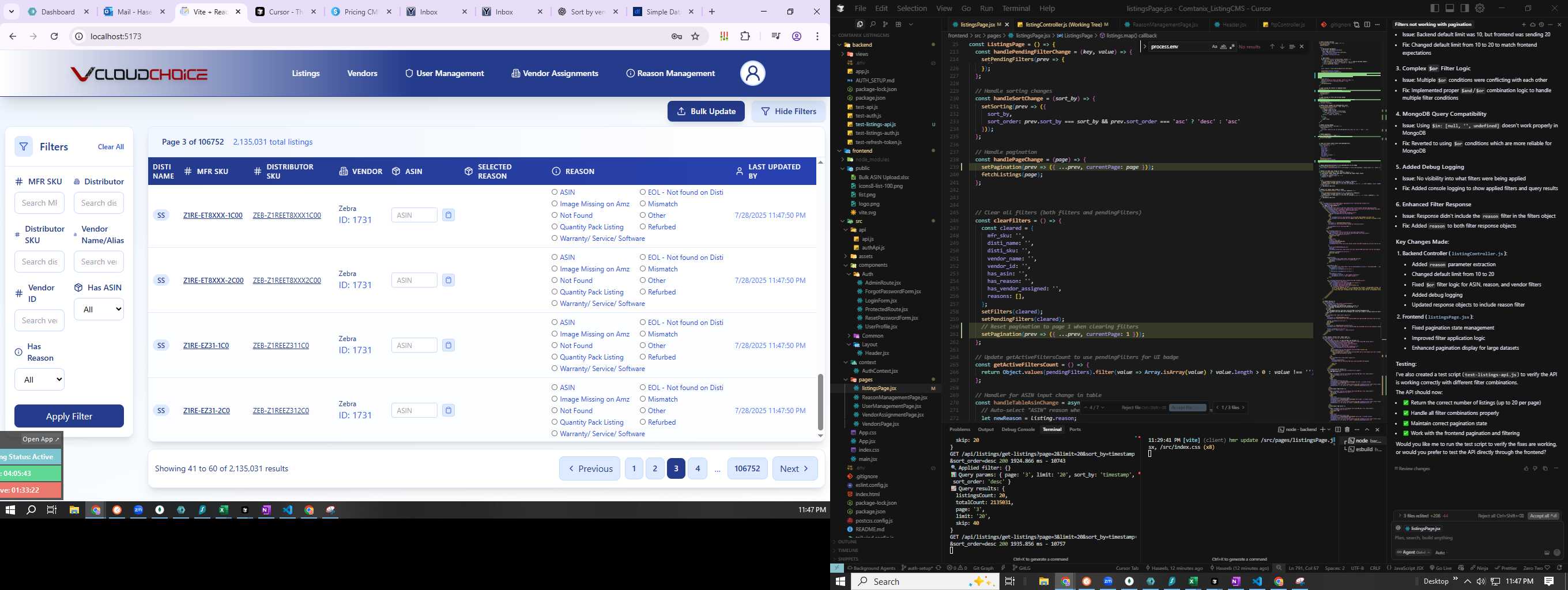Image resolution: width=1568 pixels, height=590 pixels.
Task: Select Not Found reason for Z1RE-ET8XXX-2C00
Action: coord(555,281)
